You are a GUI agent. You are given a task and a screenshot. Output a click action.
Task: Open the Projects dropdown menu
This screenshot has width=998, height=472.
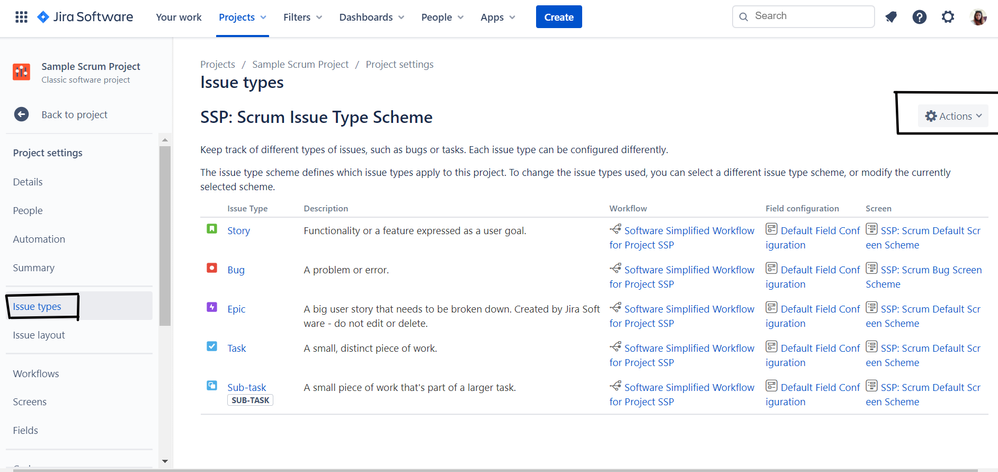[x=242, y=17]
